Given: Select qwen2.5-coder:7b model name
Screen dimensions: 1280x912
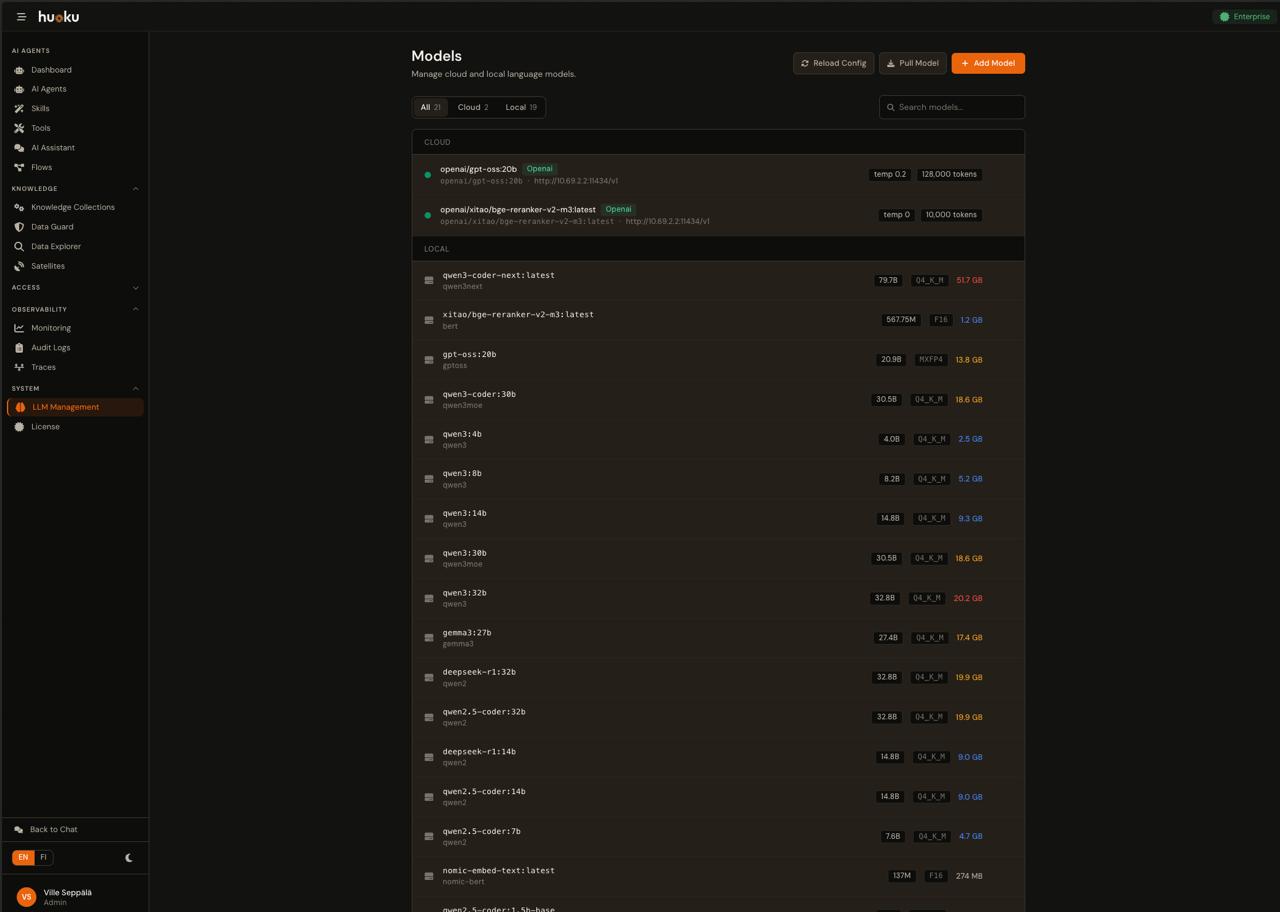Looking at the screenshot, I should (482, 831).
